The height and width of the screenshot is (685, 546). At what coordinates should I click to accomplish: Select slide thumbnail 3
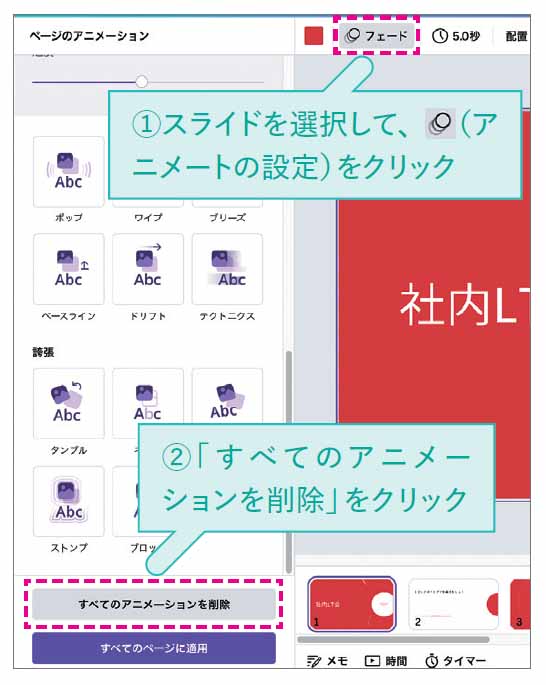point(520,604)
